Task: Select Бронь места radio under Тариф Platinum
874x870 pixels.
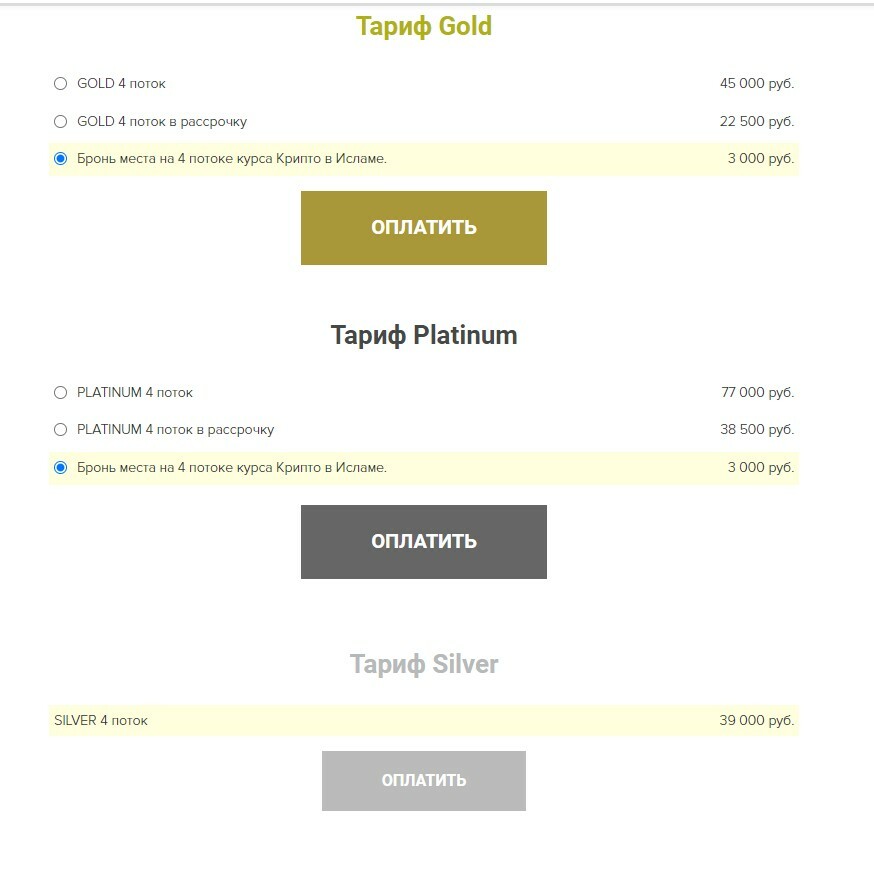Action: [x=60, y=467]
